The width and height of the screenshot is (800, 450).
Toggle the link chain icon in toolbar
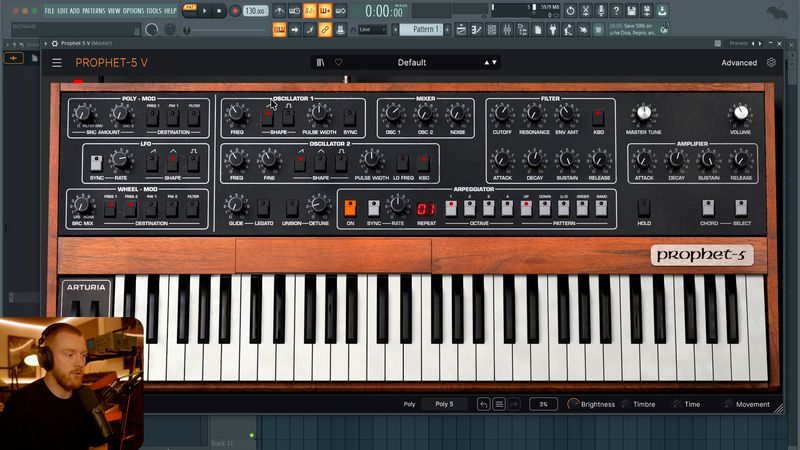(x=325, y=30)
